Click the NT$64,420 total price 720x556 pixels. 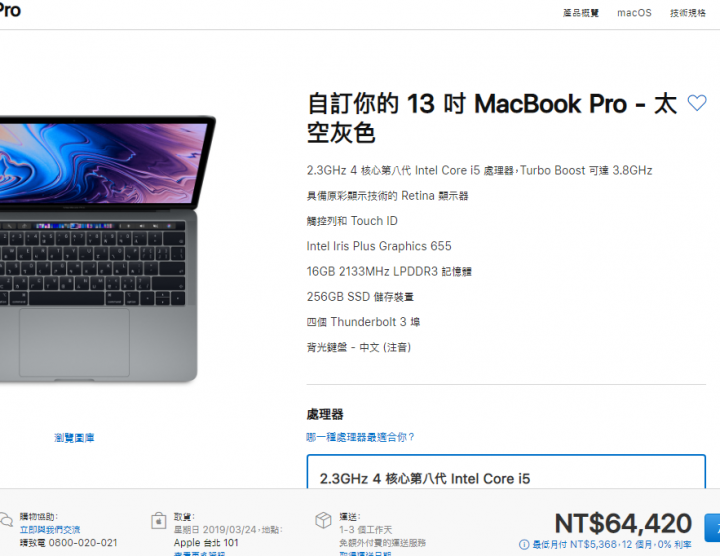coord(623,523)
